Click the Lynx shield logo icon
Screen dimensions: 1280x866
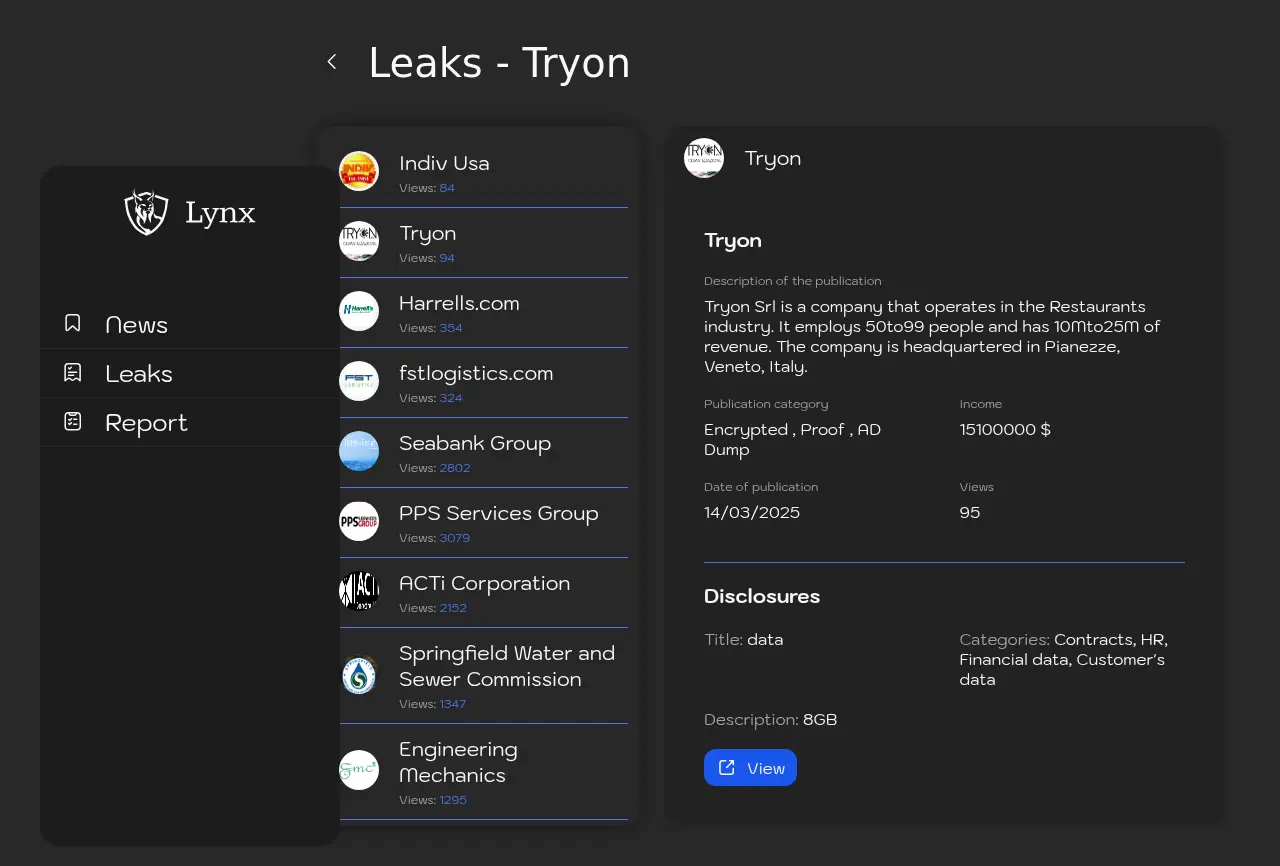click(146, 212)
